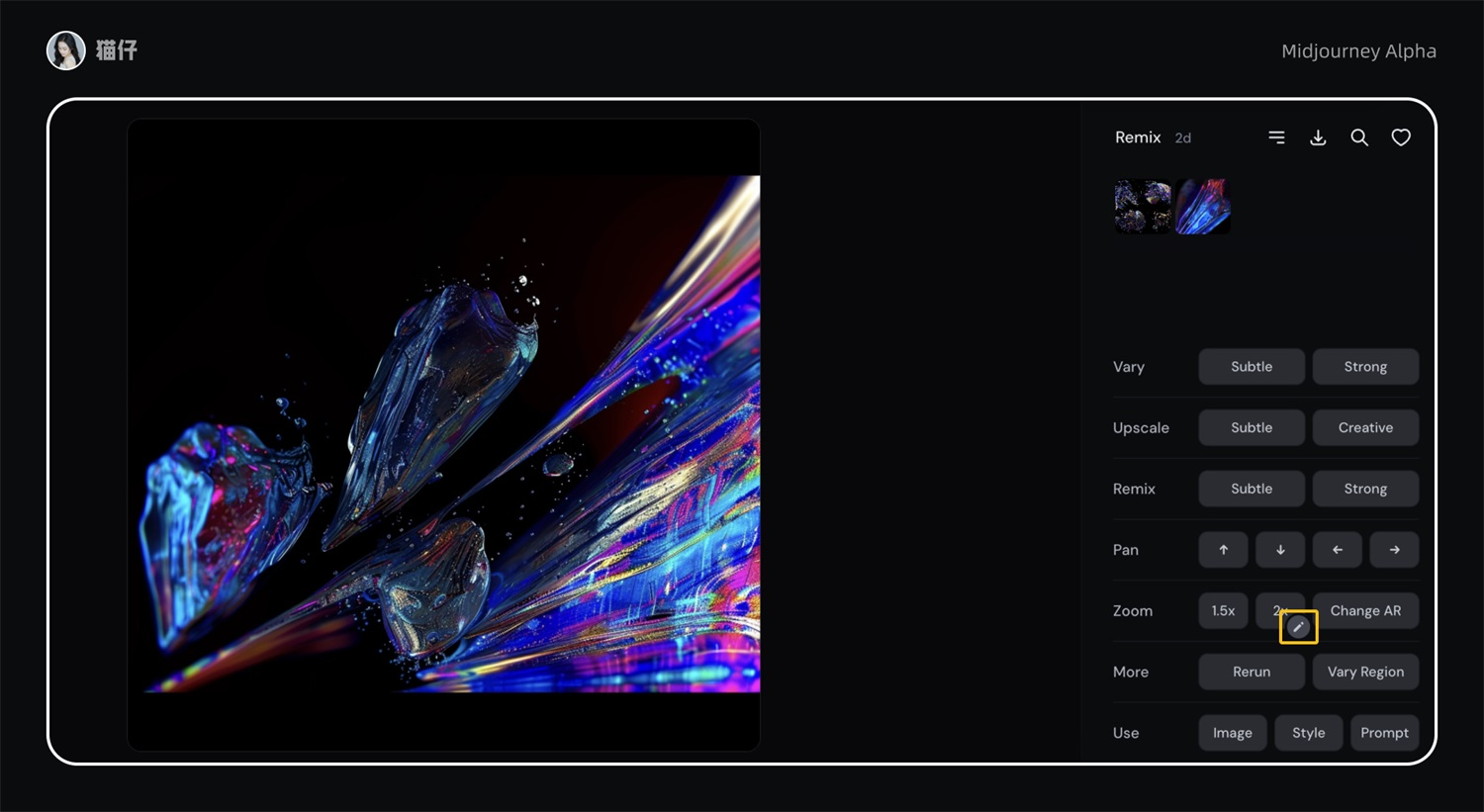Viewport: 1484px width, 812px height.
Task: Open Change AR option
Action: (x=1365, y=611)
